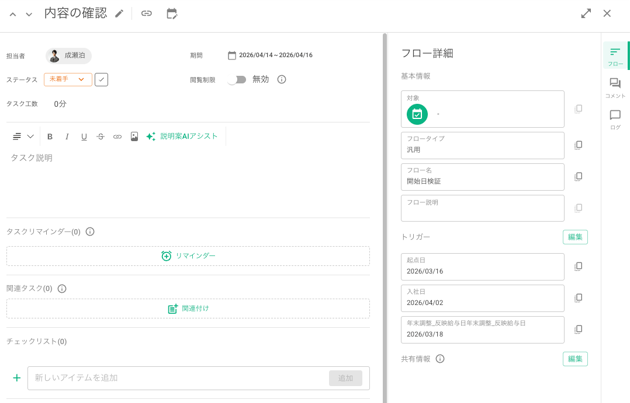630x403 pixels.
Task: Switch to the コメント tab
Action: point(615,88)
